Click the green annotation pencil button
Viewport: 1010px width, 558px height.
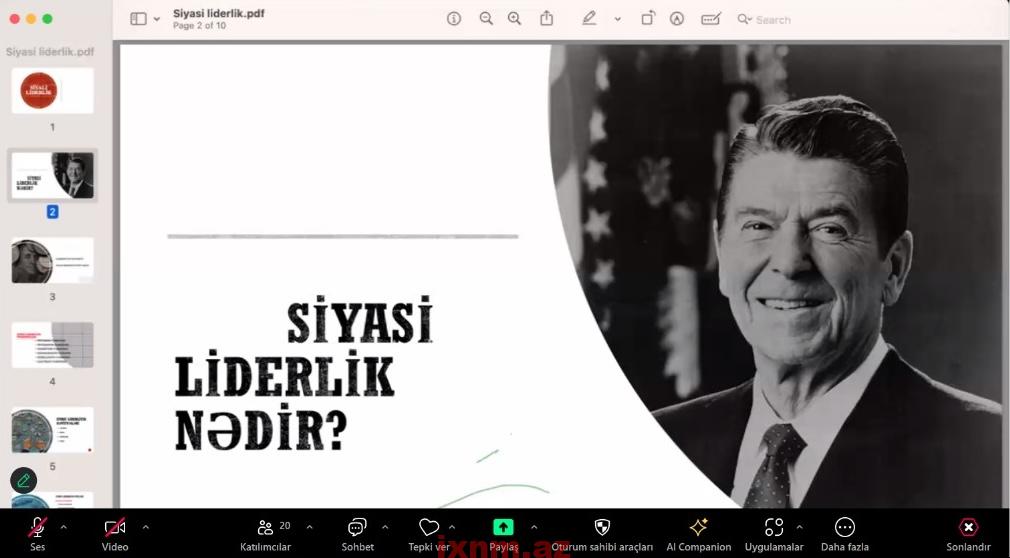click(x=23, y=481)
